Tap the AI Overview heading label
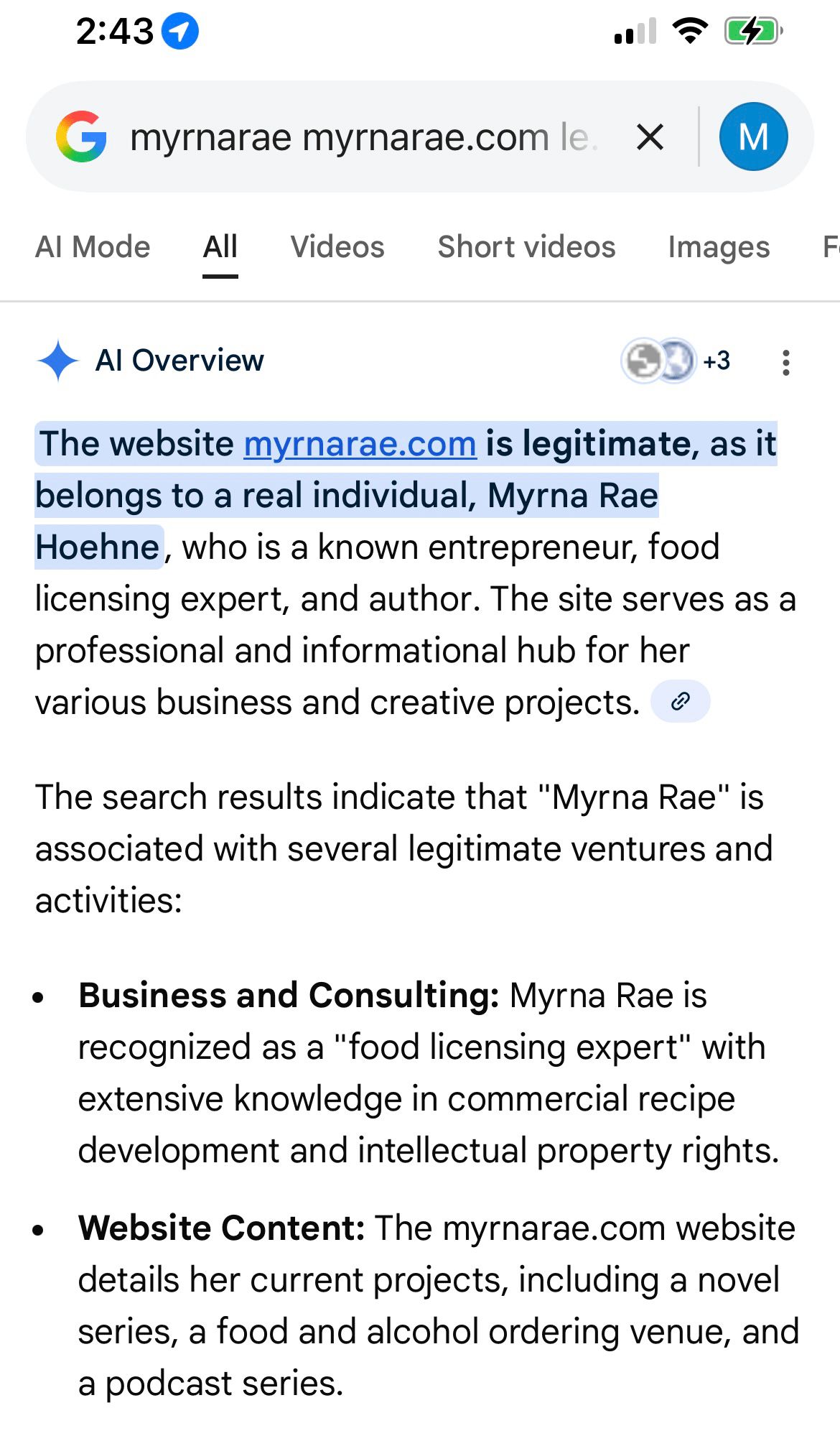This screenshot has height=1436, width=840. tap(179, 361)
